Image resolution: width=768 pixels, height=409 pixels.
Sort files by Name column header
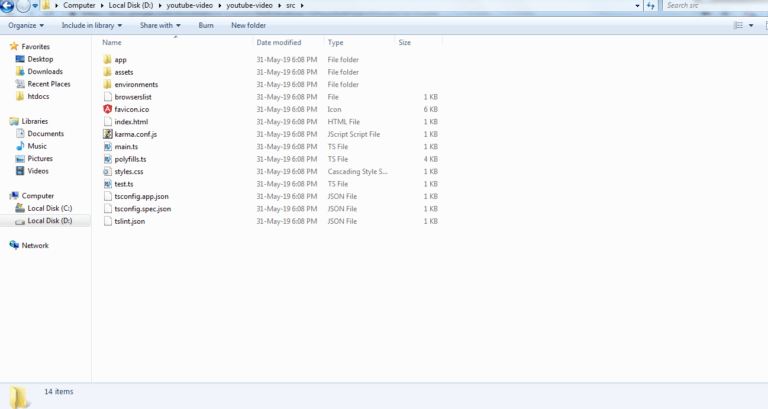pyautogui.click(x=112, y=43)
